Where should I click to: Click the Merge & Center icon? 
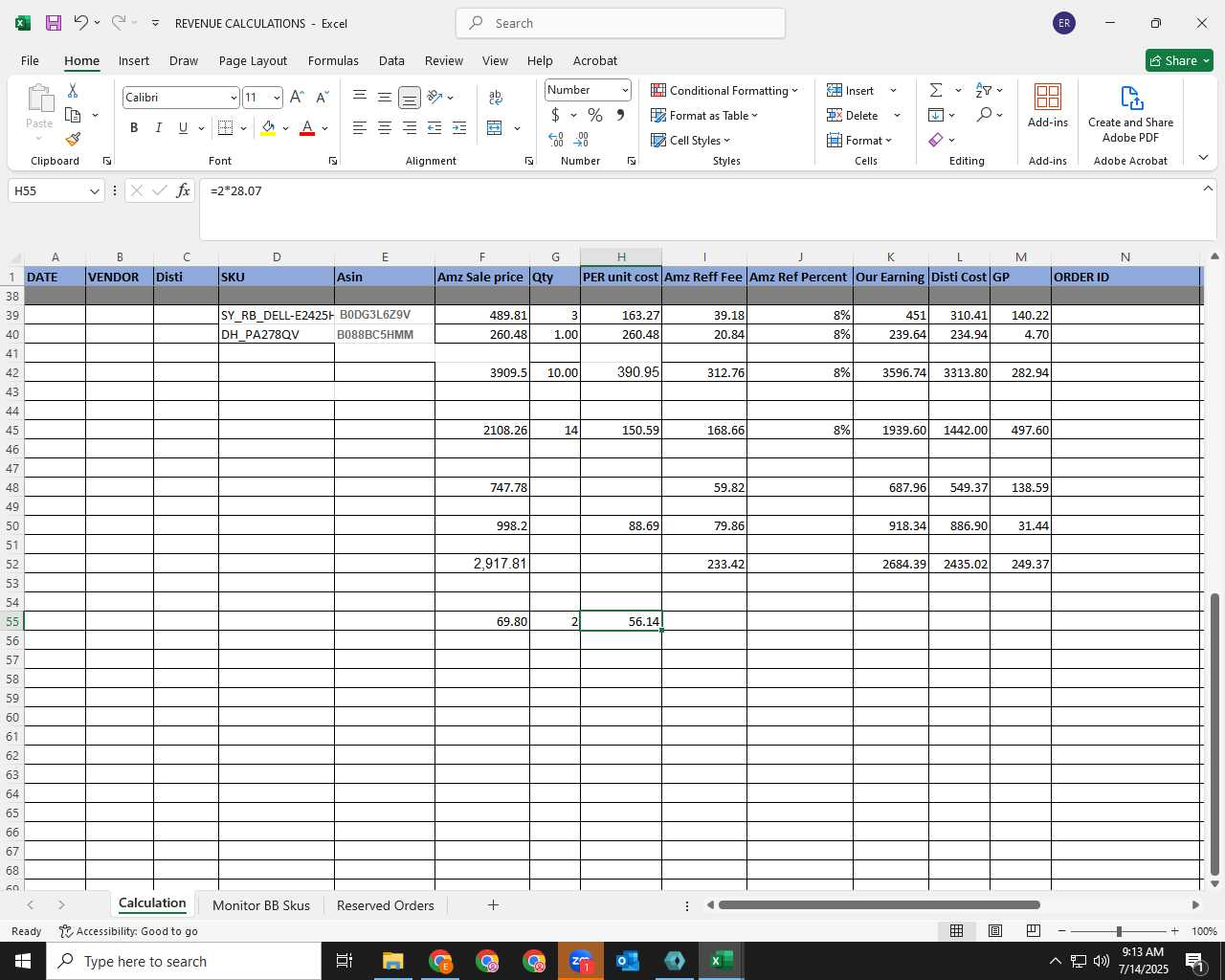[x=495, y=127]
